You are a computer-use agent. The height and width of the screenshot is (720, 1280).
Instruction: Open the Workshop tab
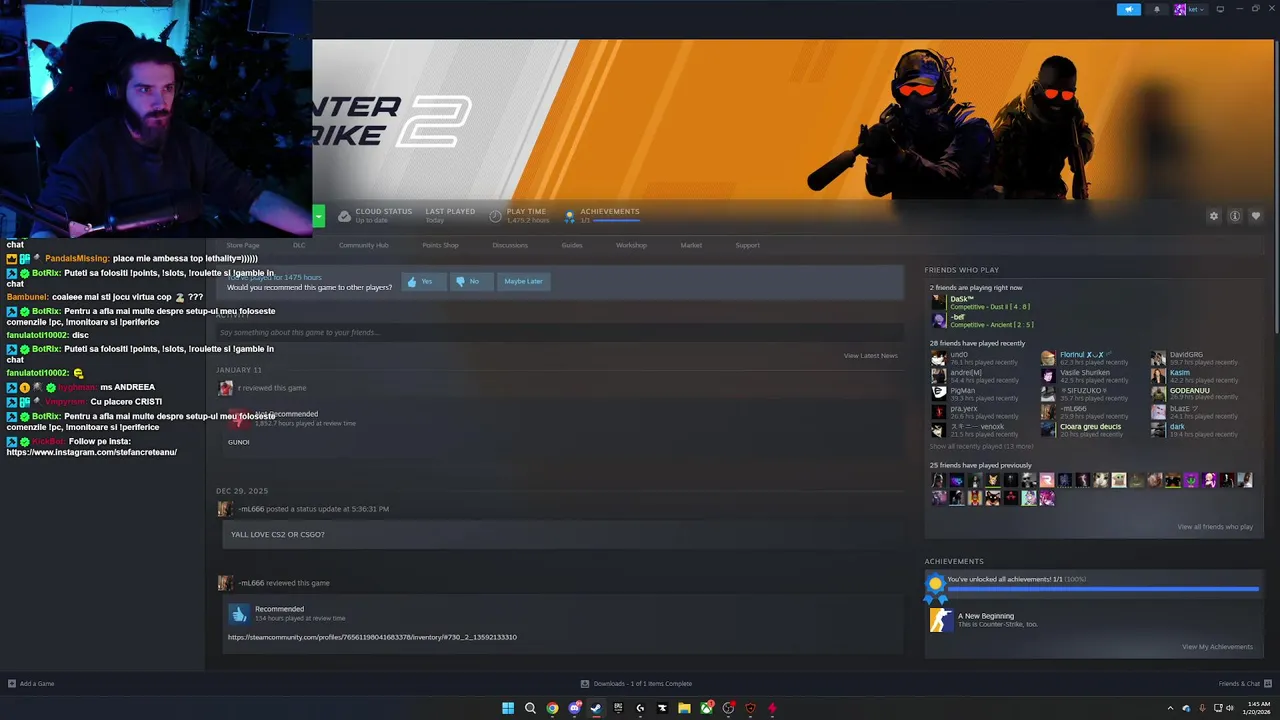631,245
